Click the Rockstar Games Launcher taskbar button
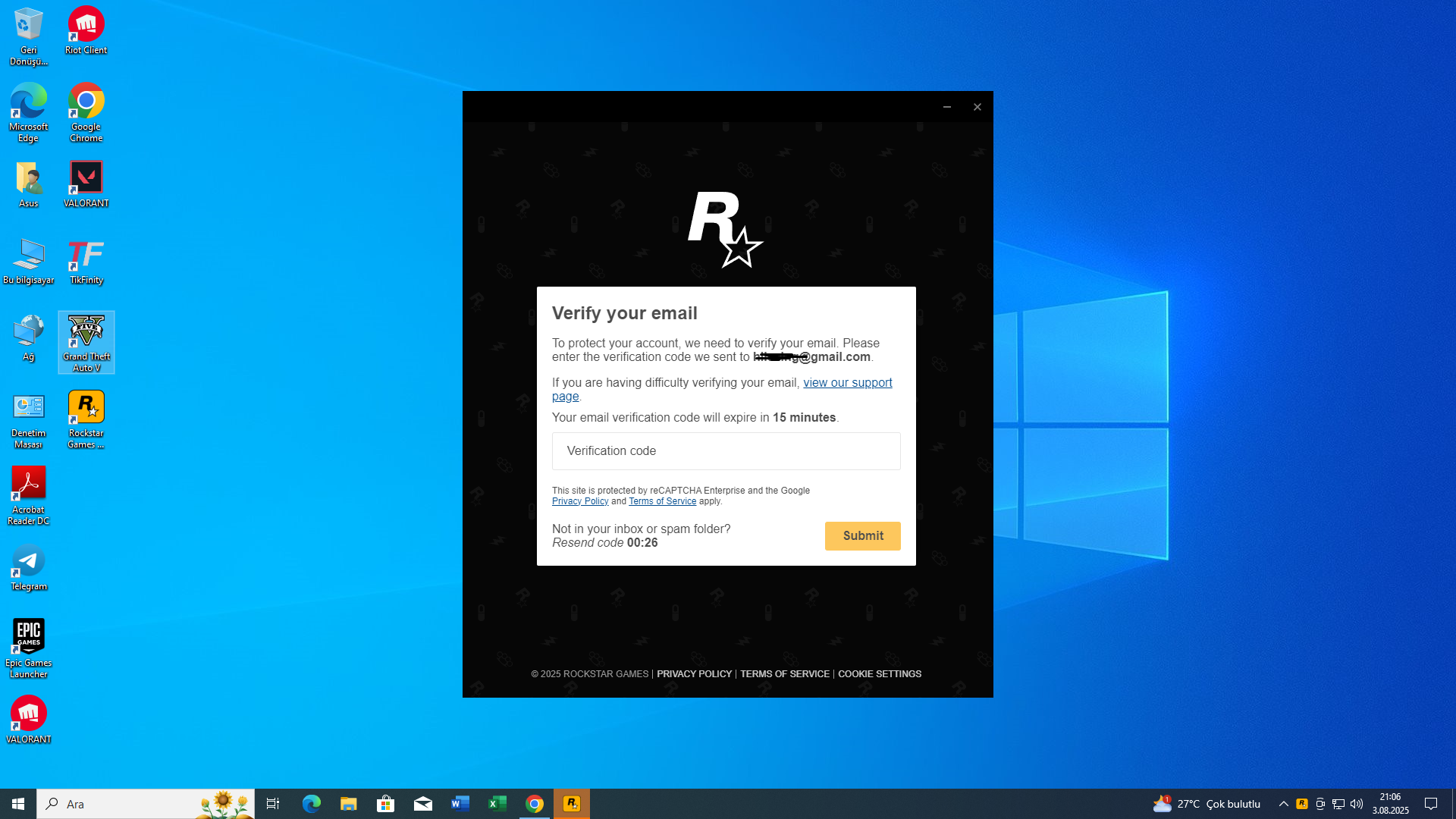Viewport: 1456px width, 819px height. coord(572,804)
